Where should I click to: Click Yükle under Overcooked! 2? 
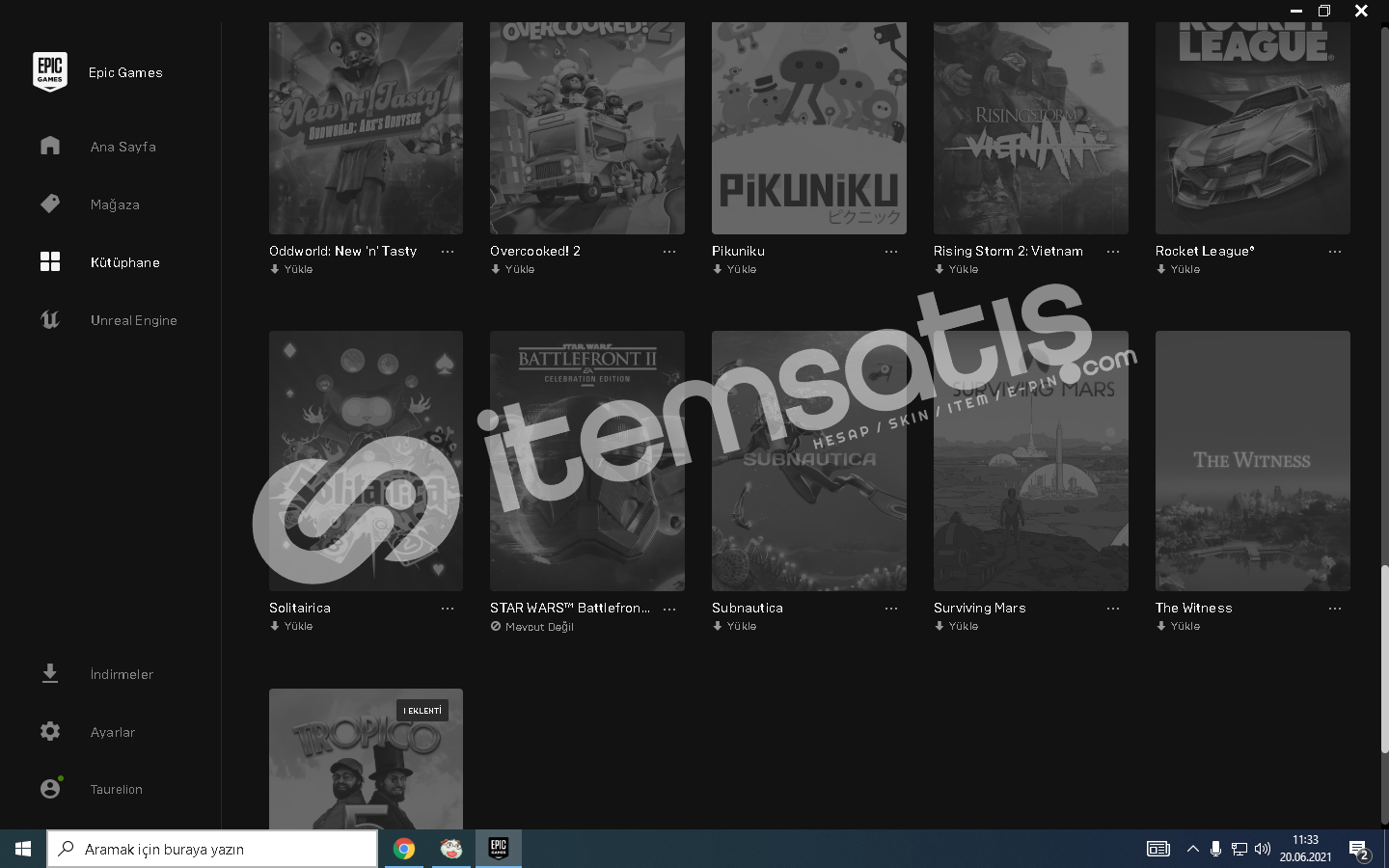click(512, 269)
